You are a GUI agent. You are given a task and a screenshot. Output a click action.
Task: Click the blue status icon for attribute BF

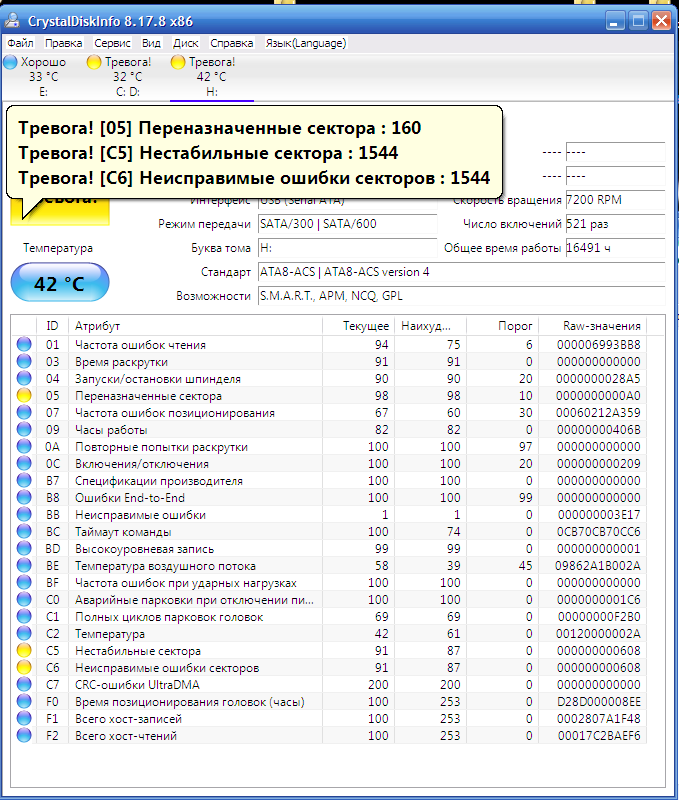pos(24,583)
